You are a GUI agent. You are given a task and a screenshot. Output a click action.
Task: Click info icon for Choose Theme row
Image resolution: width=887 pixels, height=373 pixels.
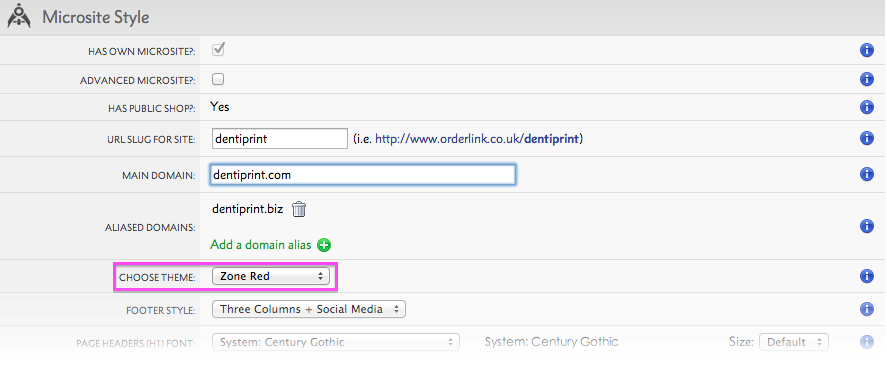click(x=866, y=276)
